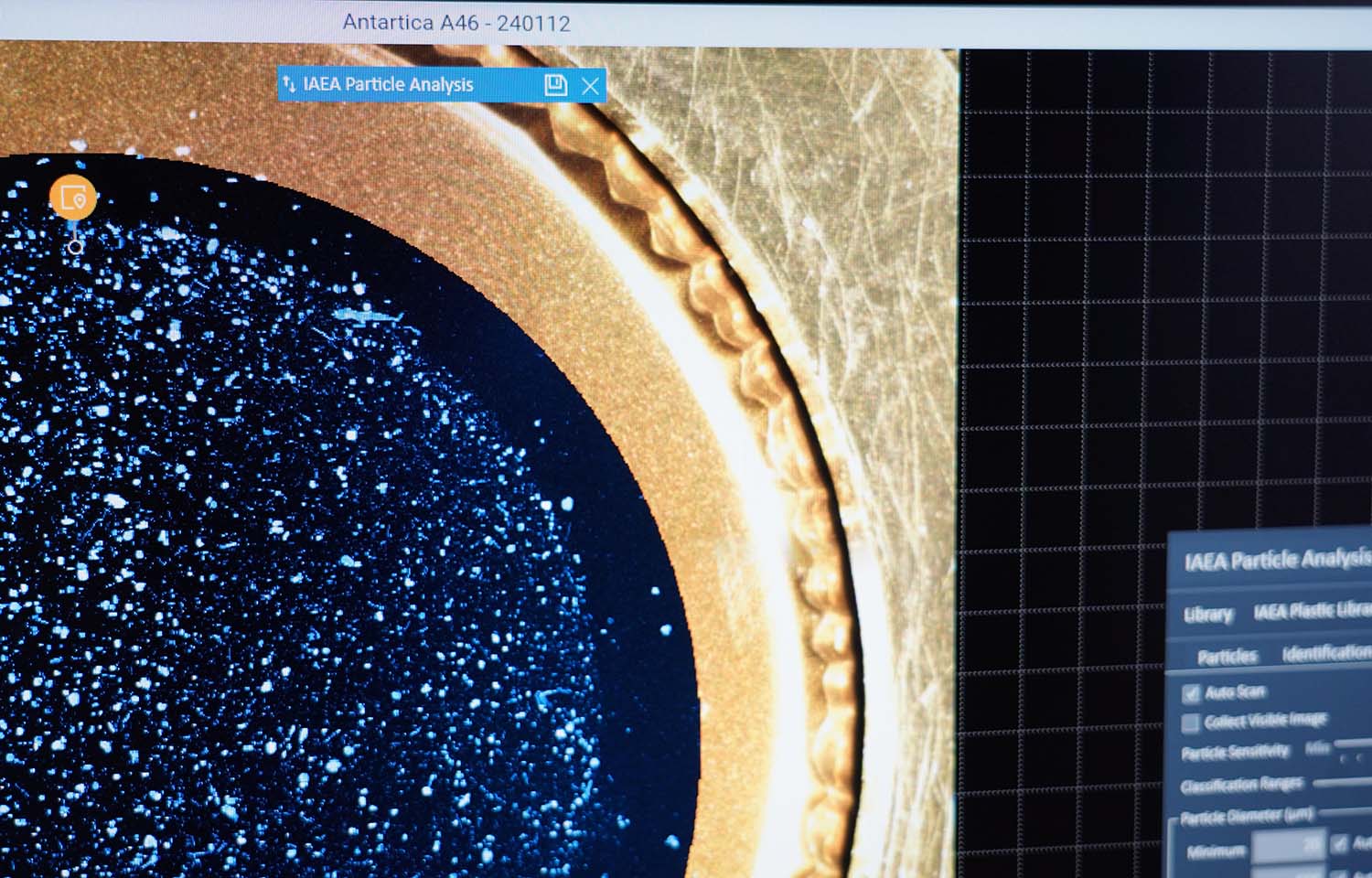The width and height of the screenshot is (1372, 878).
Task: Close the IAEA Particle Analysis label bar
Action: click(x=591, y=86)
